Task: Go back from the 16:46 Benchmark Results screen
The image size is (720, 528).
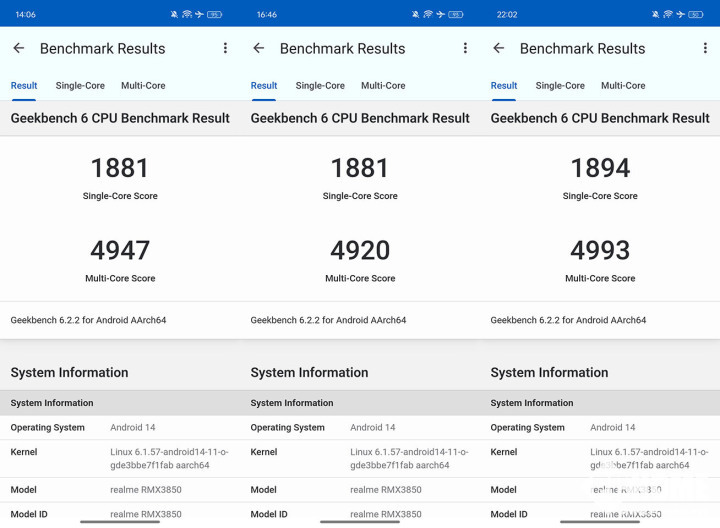Action: 259,48
